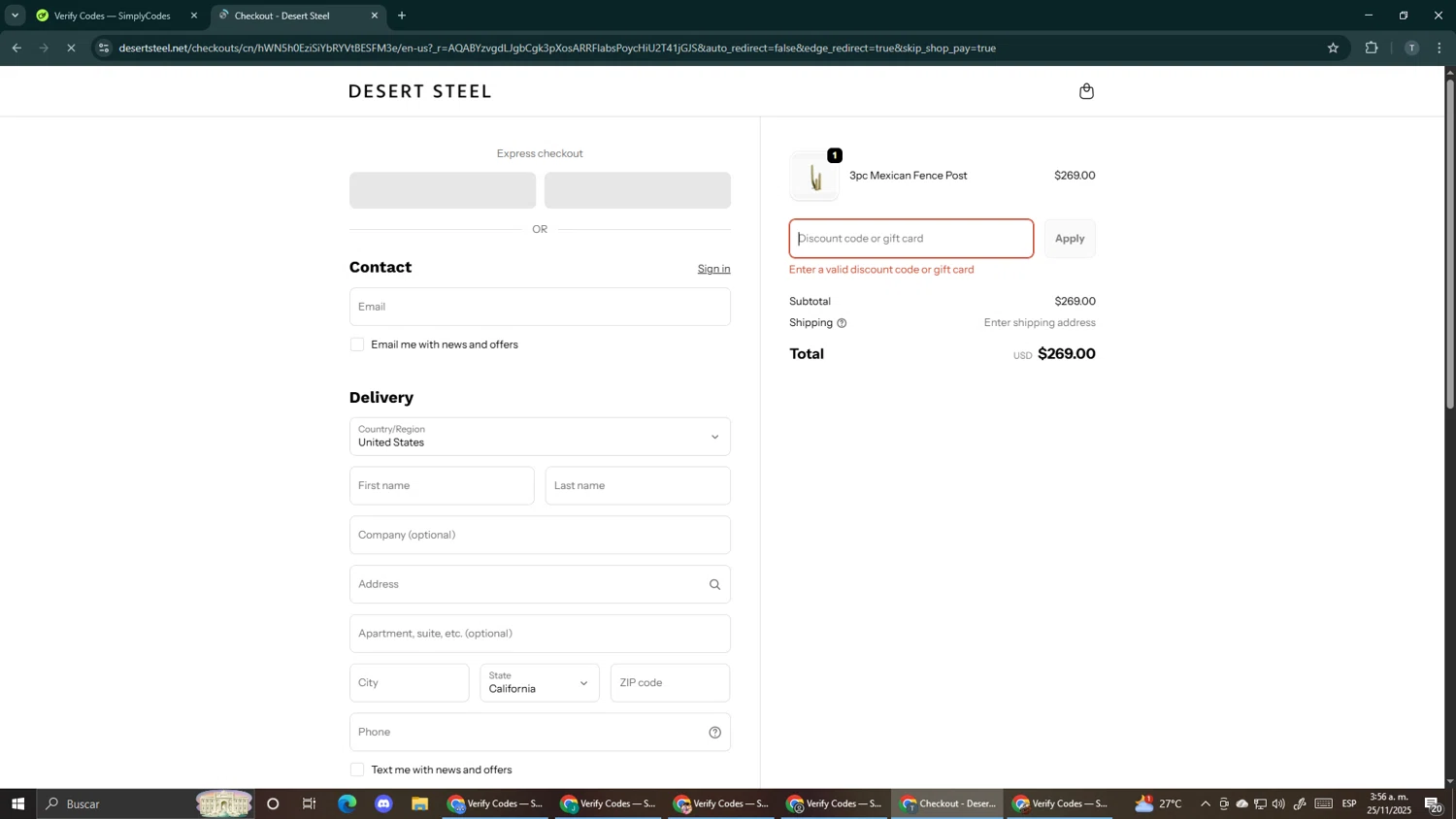The image size is (1456, 819).
Task: Open the volume control in system tray
Action: (x=1278, y=803)
